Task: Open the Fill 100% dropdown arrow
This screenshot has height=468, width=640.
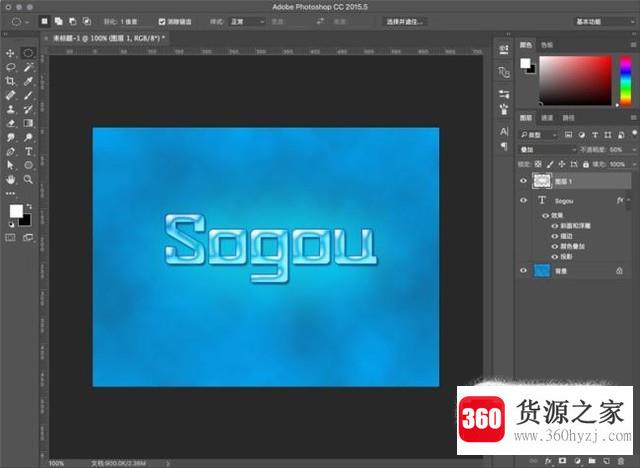Action: tap(634, 164)
